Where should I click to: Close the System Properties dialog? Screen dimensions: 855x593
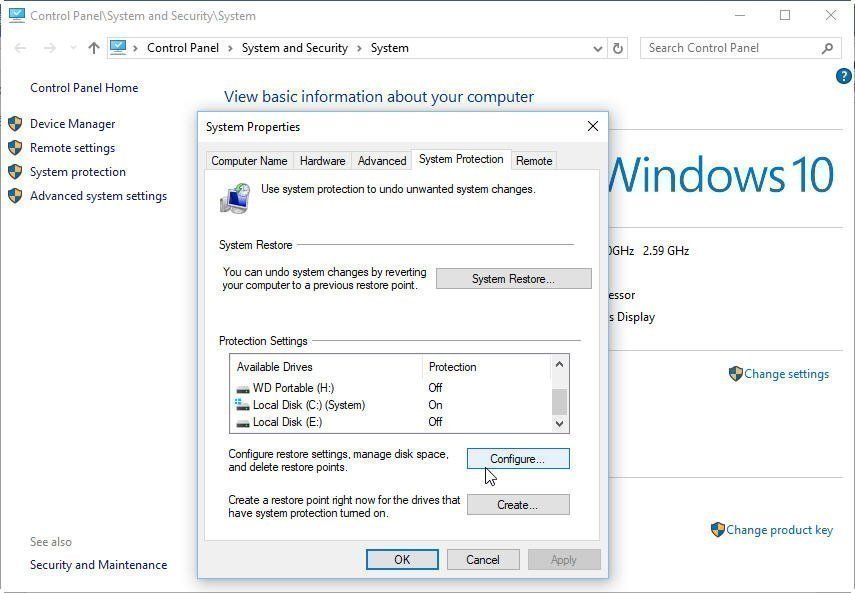(x=593, y=126)
